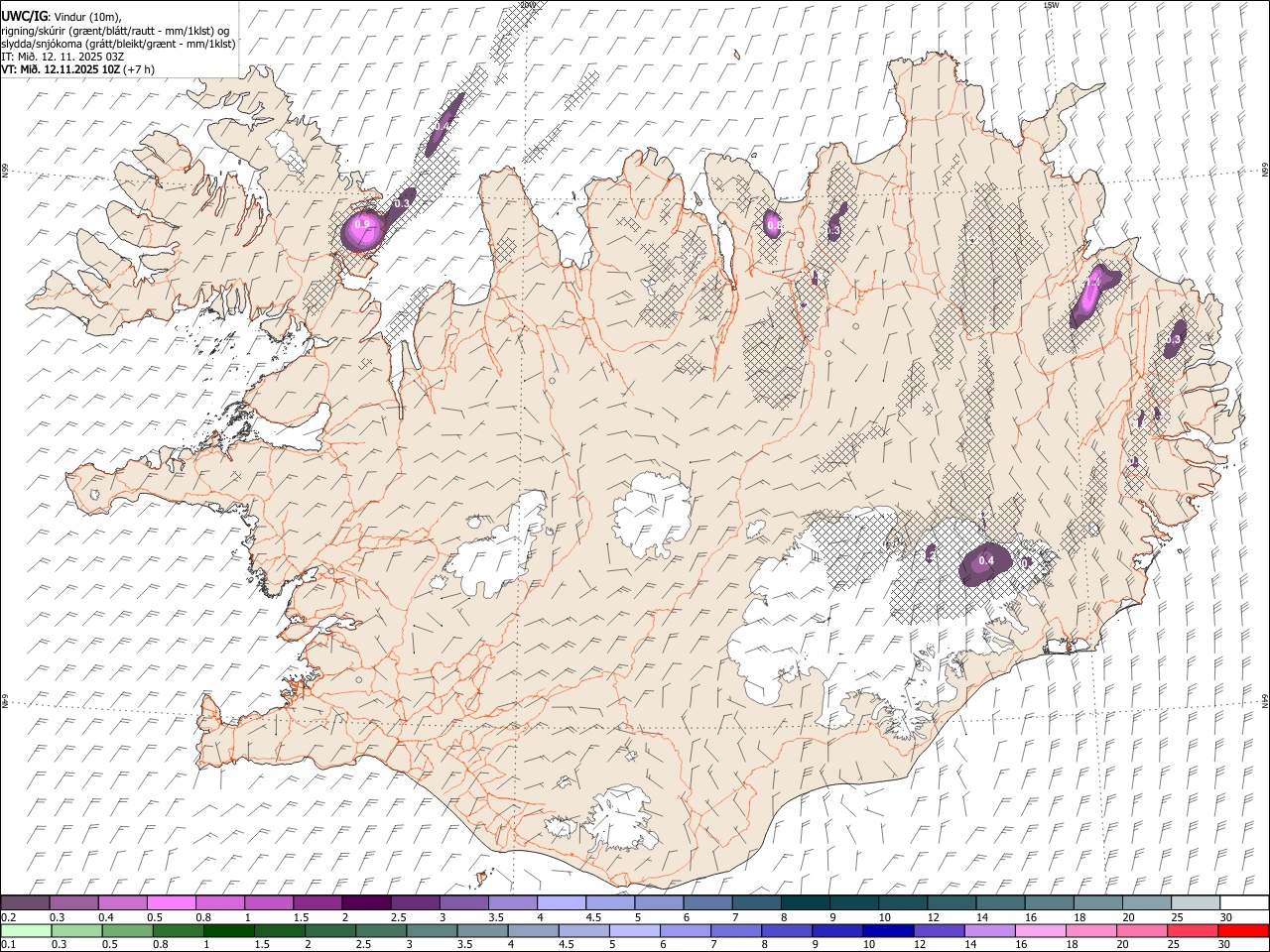The height and width of the screenshot is (952, 1270).
Task: Click the 0.9 value on the magenta snow blob
Action: tap(362, 224)
